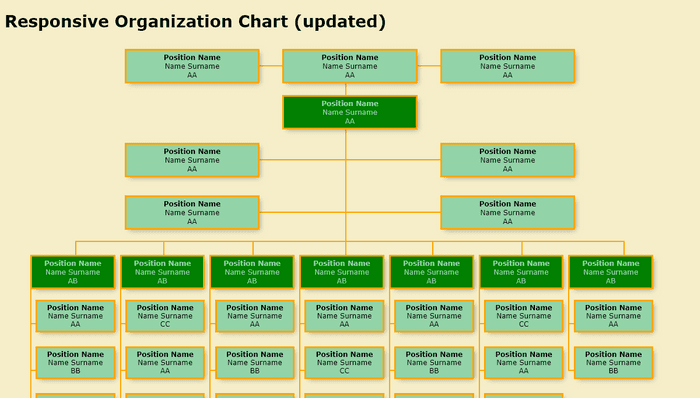Select the sixth dark green AB box

(521, 272)
